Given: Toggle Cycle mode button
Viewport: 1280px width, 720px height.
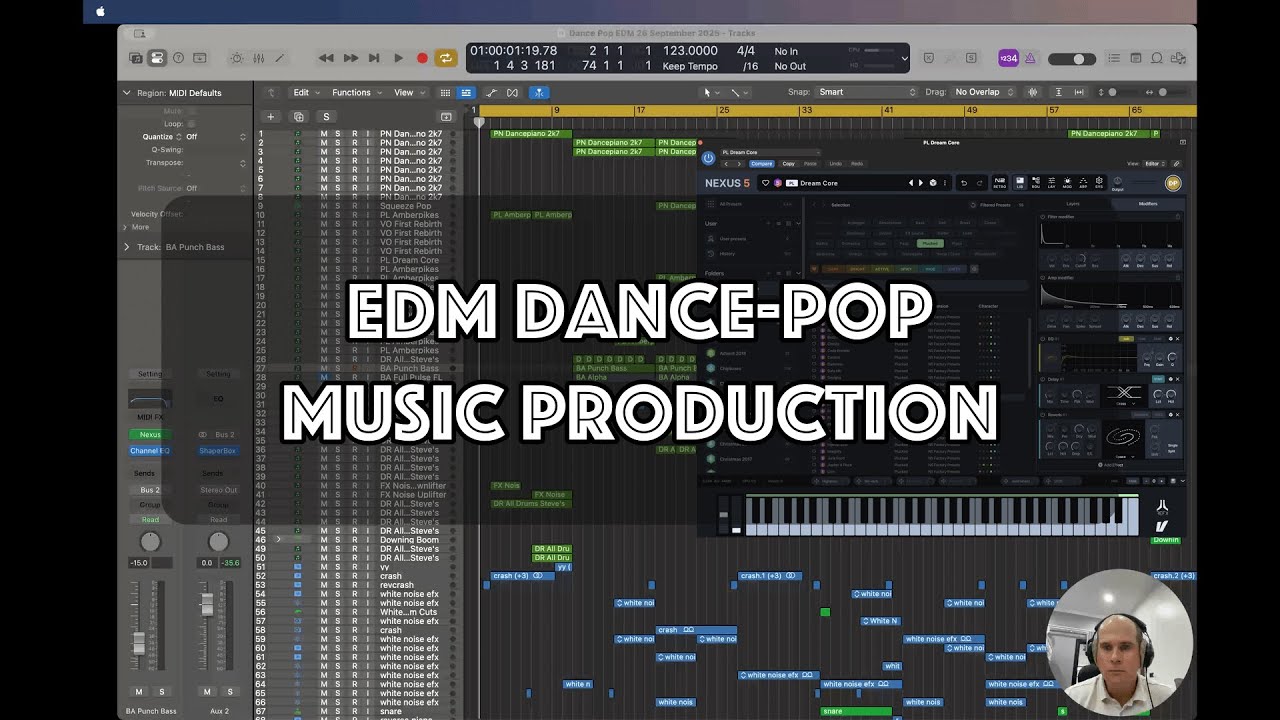Looking at the screenshot, I should (x=446, y=58).
